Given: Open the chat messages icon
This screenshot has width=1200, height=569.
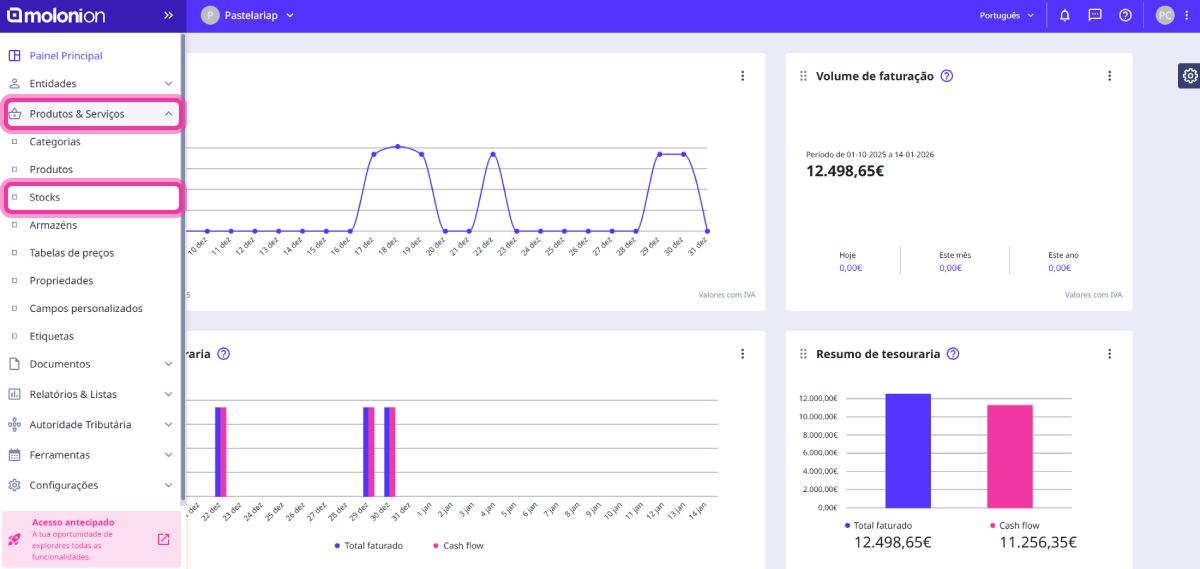Looking at the screenshot, I should 1095,15.
